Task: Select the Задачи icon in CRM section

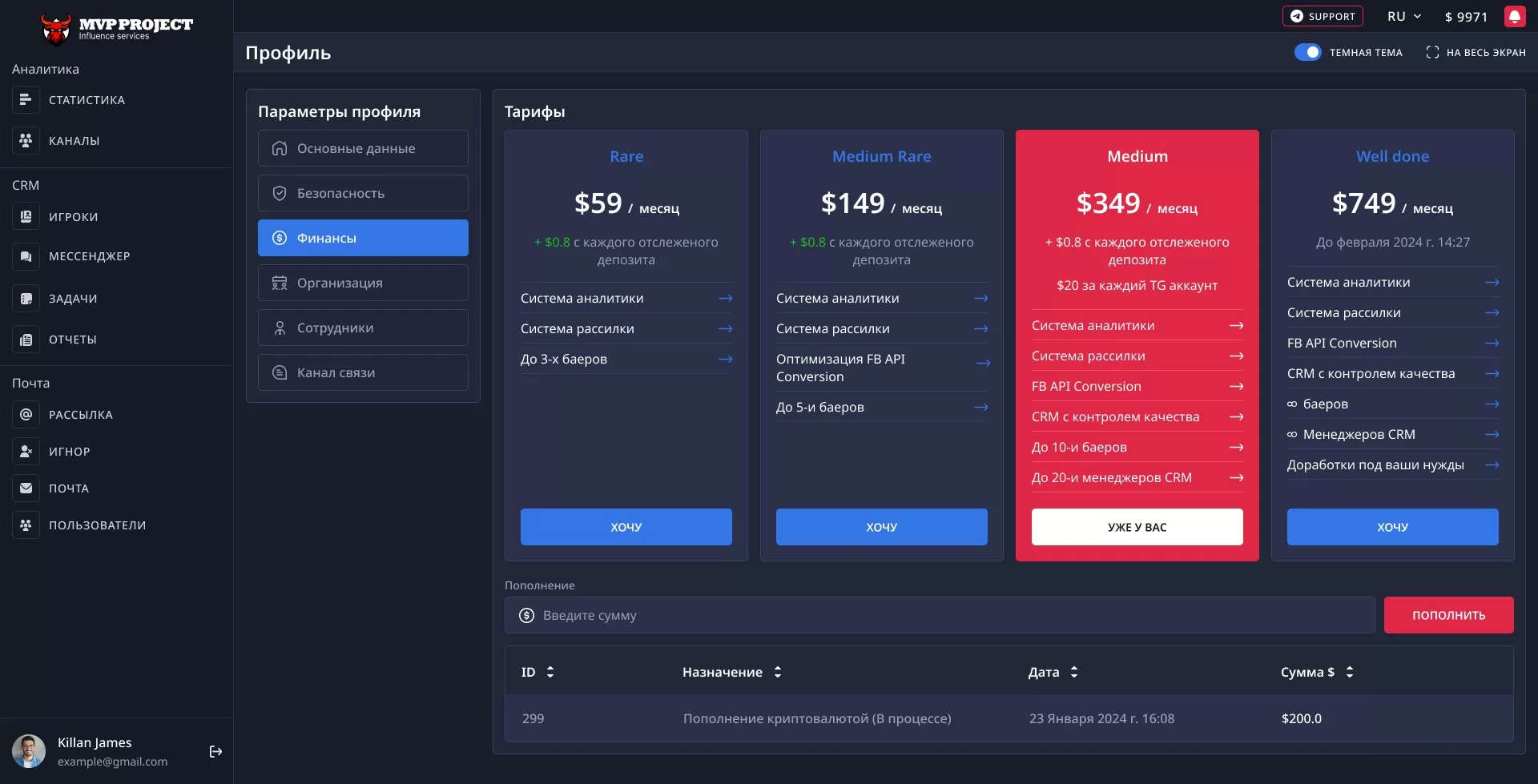Action: click(26, 298)
